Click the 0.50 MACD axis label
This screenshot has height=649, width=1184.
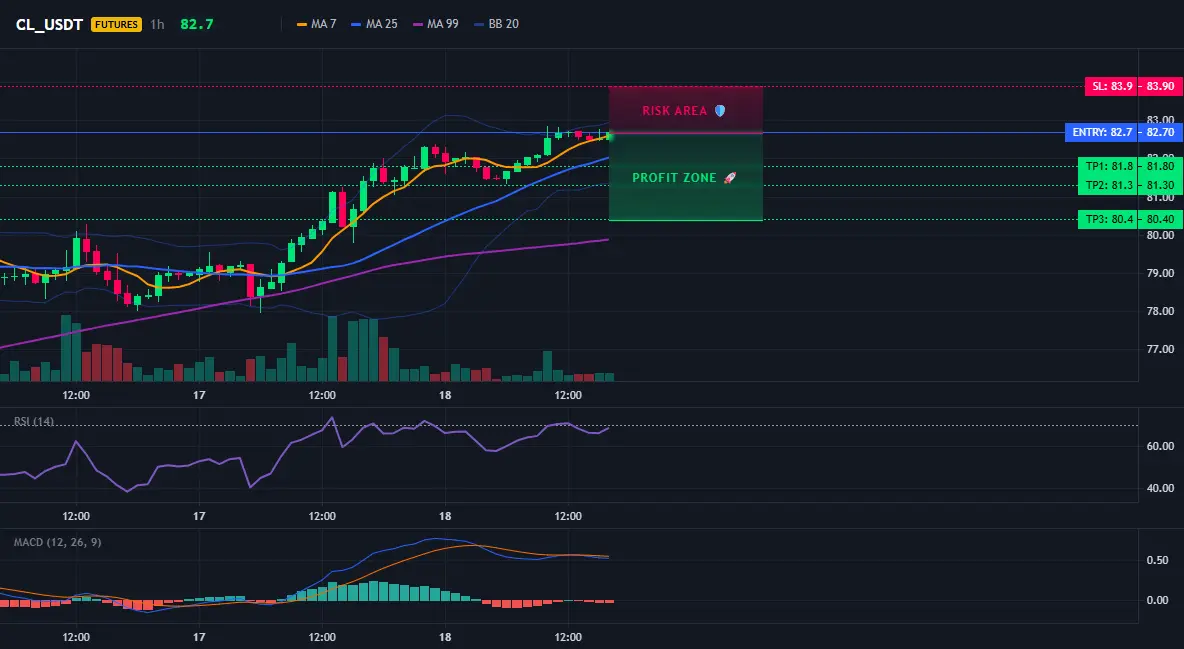(x=1158, y=560)
